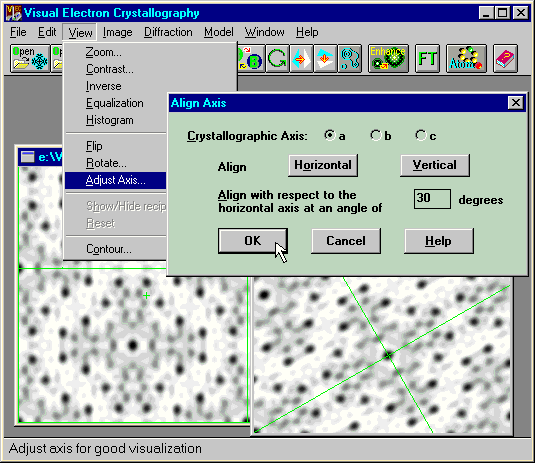Viewport: 535px width, 463px height.
Task: Click the Open image toolbar icon
Action: coord(30,58)
